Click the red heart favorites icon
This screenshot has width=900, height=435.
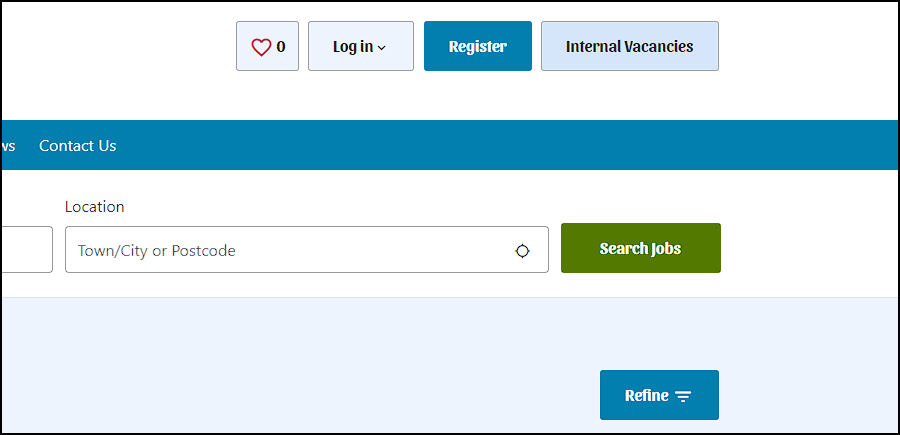point(261,47)
